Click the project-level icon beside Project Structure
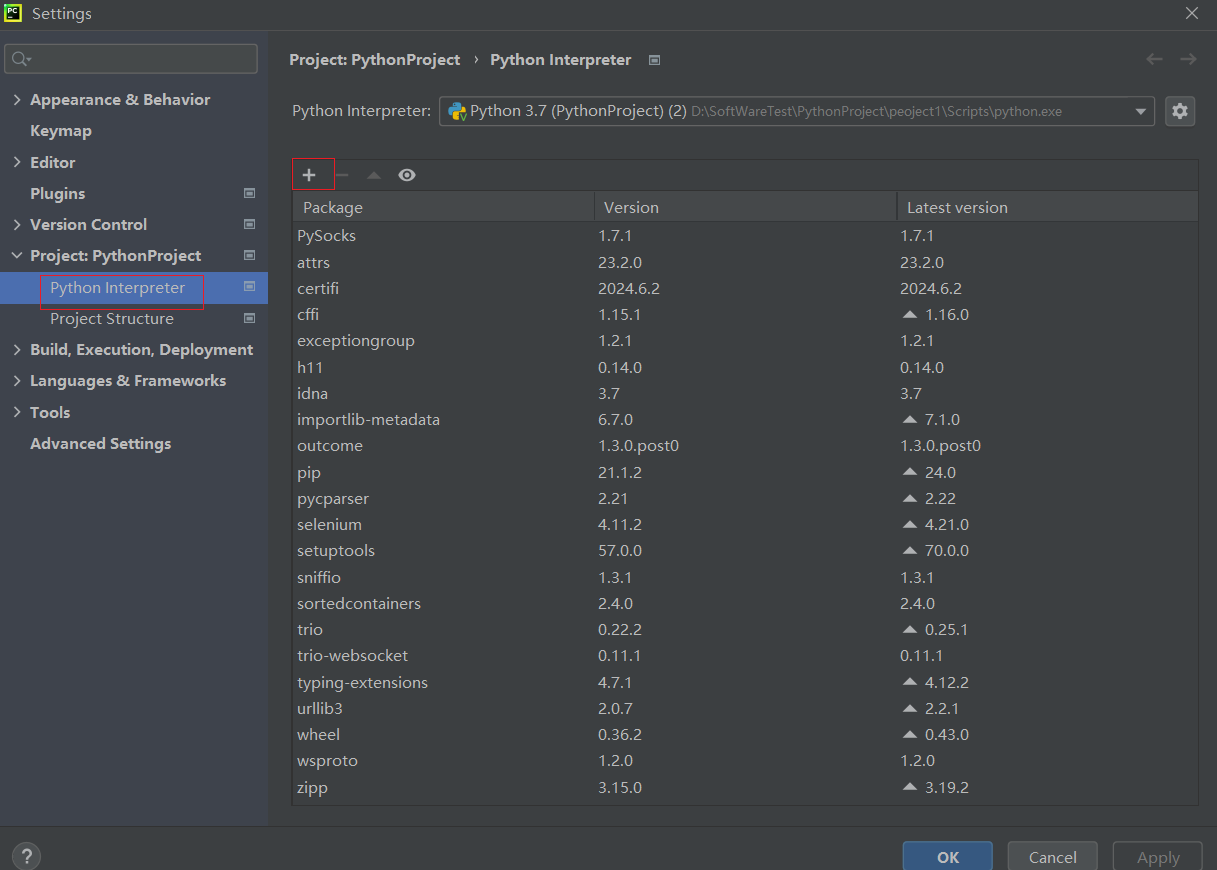This screenshot has width=1217, height=870. pyautogui.click(x=249, y=318)
